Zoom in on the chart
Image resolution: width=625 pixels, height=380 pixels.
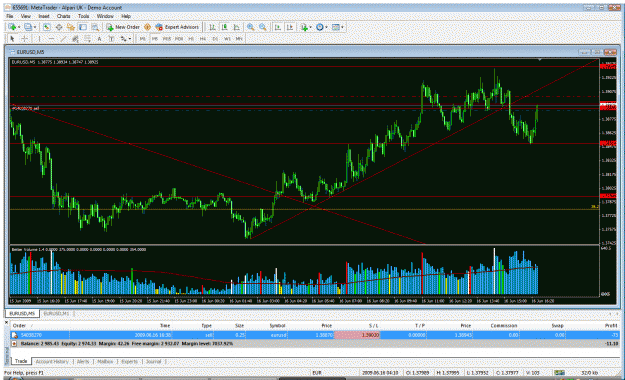pyautogui.click(x=250, y=27)
